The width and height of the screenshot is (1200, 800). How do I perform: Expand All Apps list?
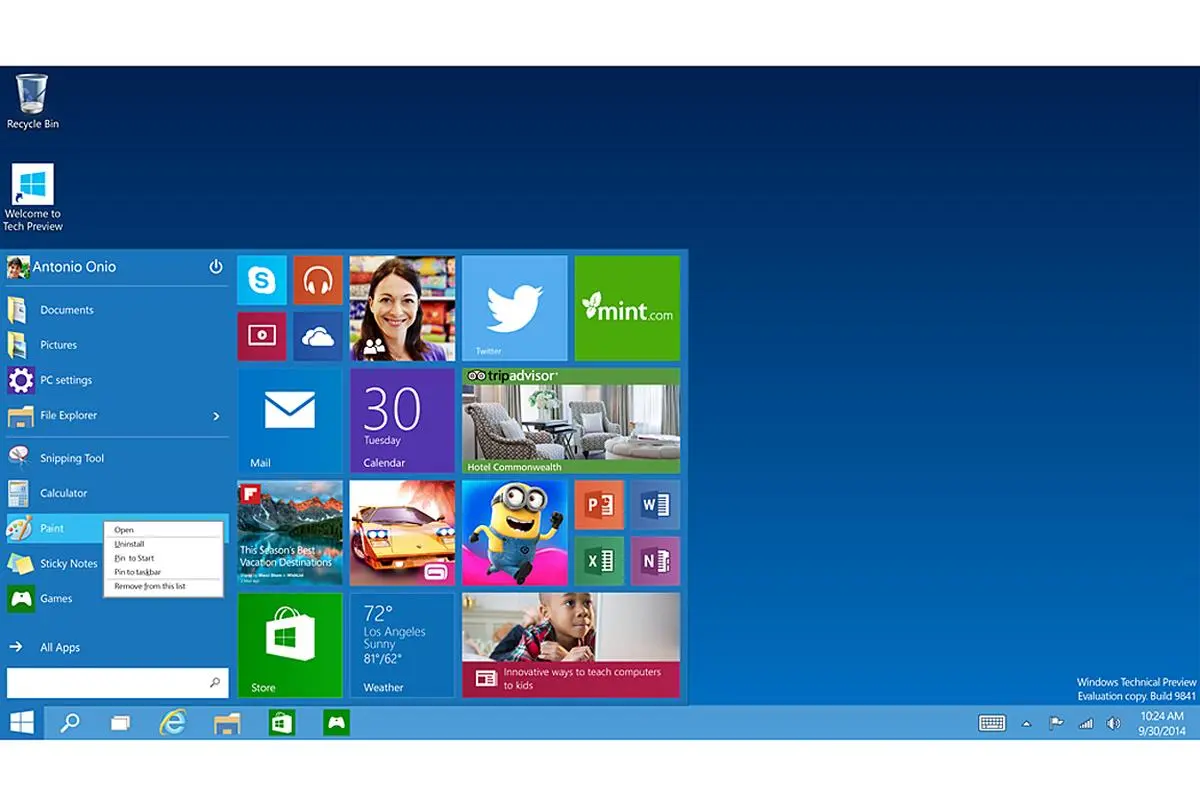pyautogui.click(x=60, y=648)
